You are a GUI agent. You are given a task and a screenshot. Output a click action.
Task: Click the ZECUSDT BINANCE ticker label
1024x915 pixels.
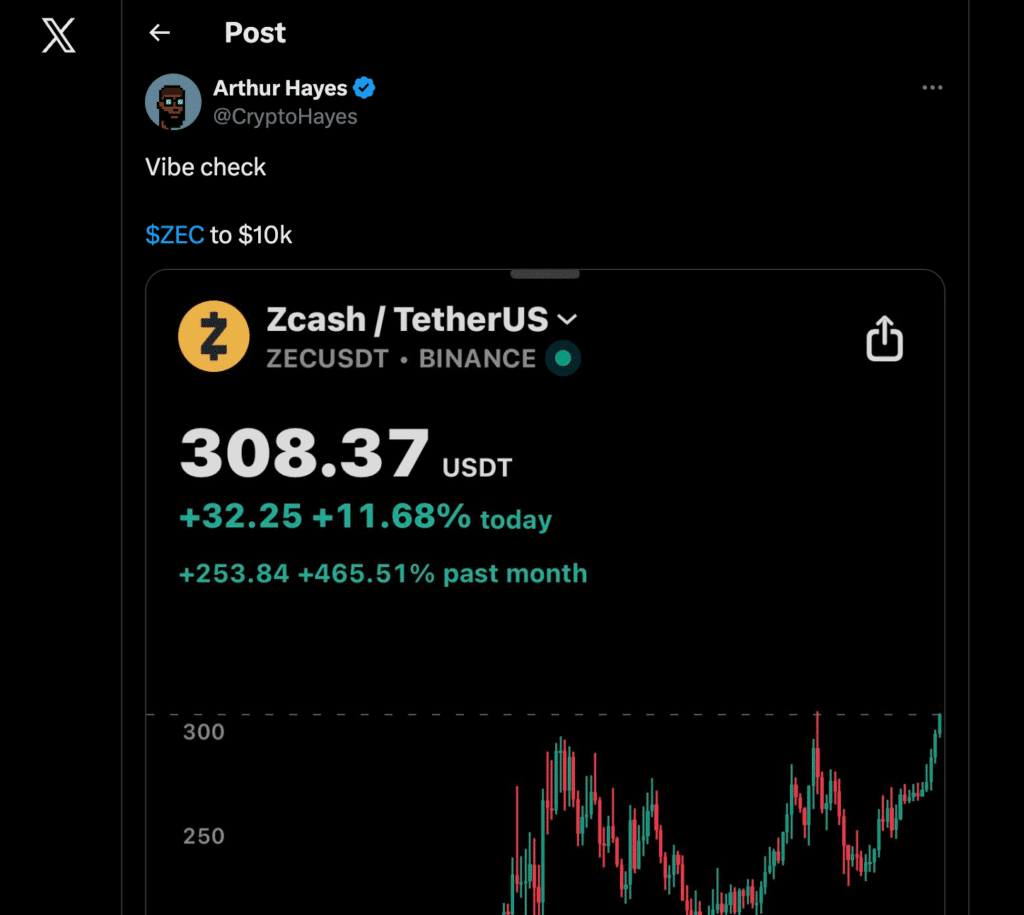pyautogui.click(x=400, y=359)
